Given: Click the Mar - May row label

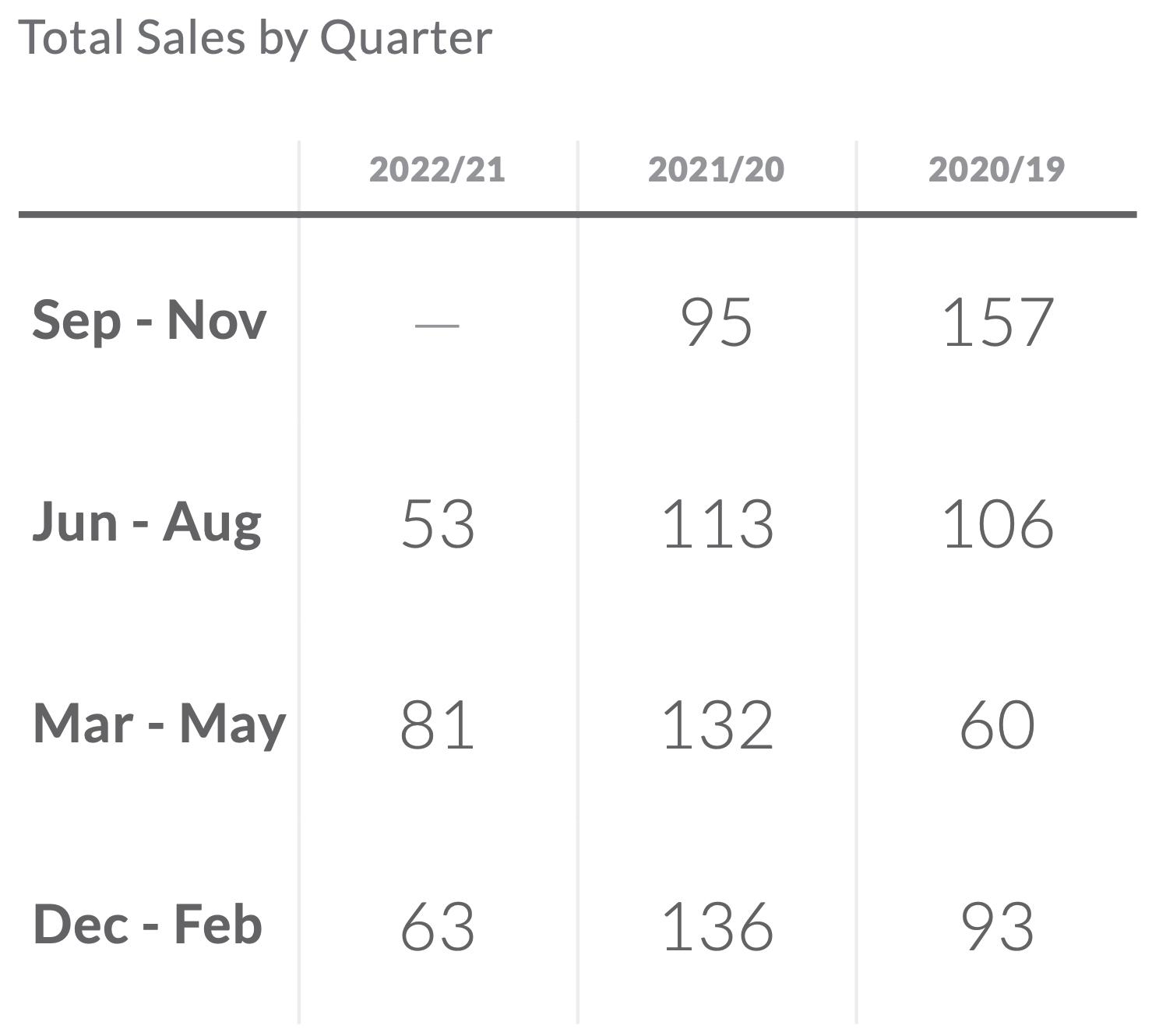Looking at the screenshot, I should (160, 724).
